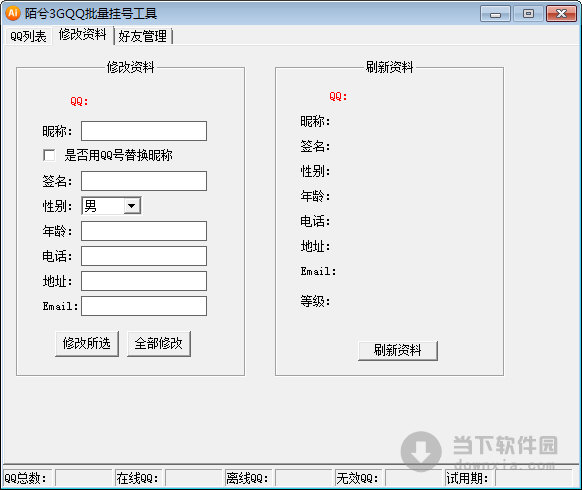The width and height of the screenshot is (582, 490).
Task: Click the 刷新资料 button
Action: click(x=398, y=350)
